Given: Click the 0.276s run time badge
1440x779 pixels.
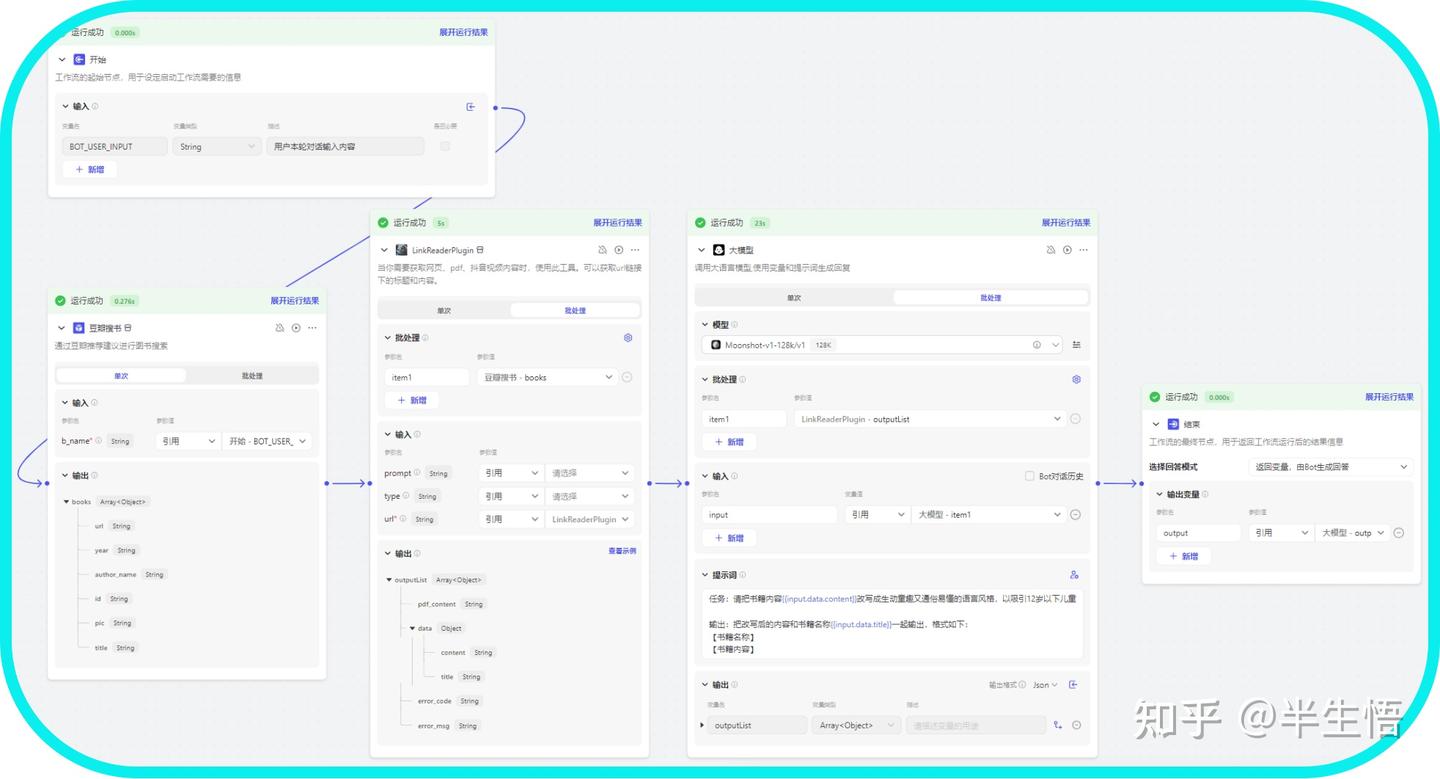Looking at the screenshot, I should coord(124,301).
